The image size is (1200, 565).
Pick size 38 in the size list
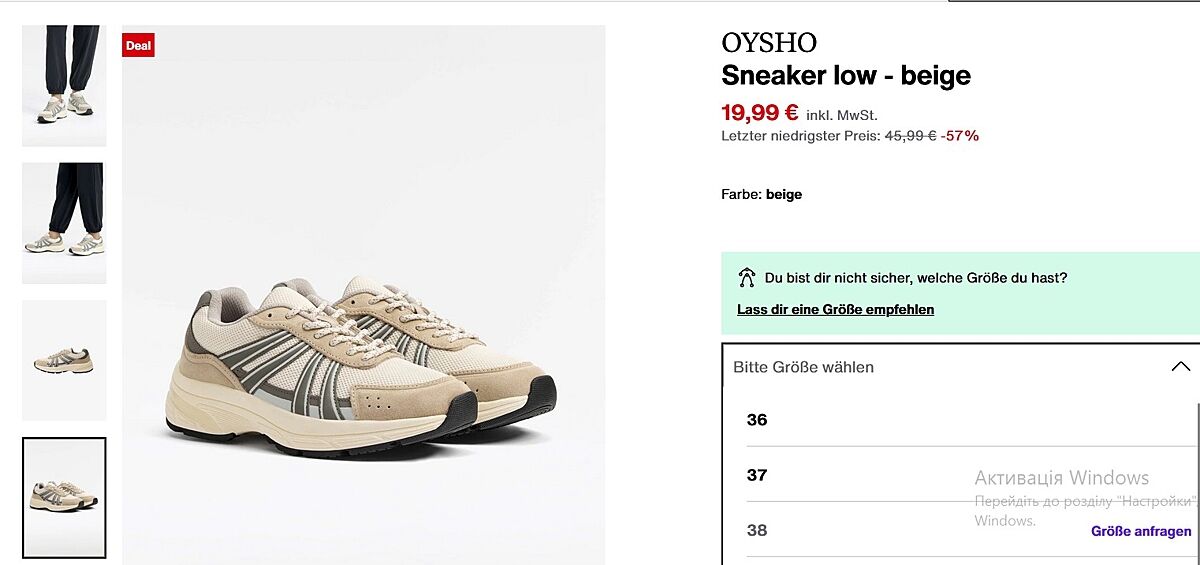(757, 530)
